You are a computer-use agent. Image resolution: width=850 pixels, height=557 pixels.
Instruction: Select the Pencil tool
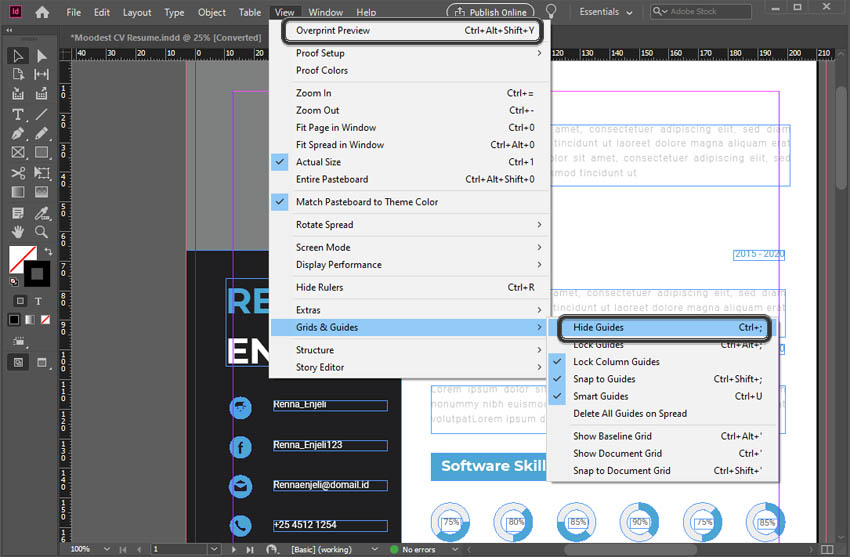pyautogui.click(x=42, y=133)
